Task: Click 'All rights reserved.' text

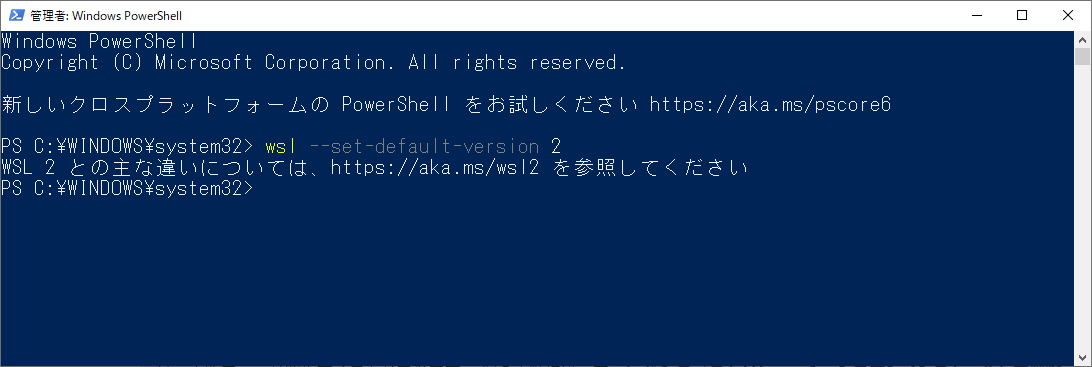Action: [517, 63]
